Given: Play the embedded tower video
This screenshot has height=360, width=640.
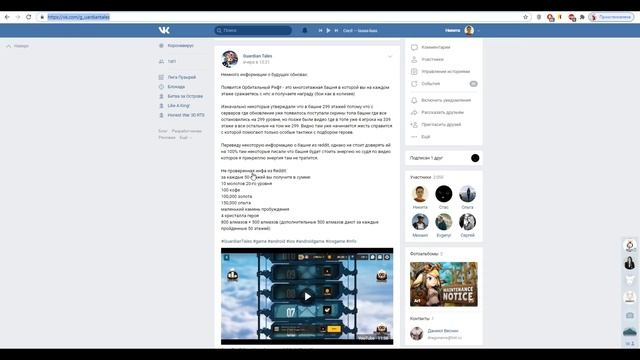Looking at the screenshot, I should point(307,296).
